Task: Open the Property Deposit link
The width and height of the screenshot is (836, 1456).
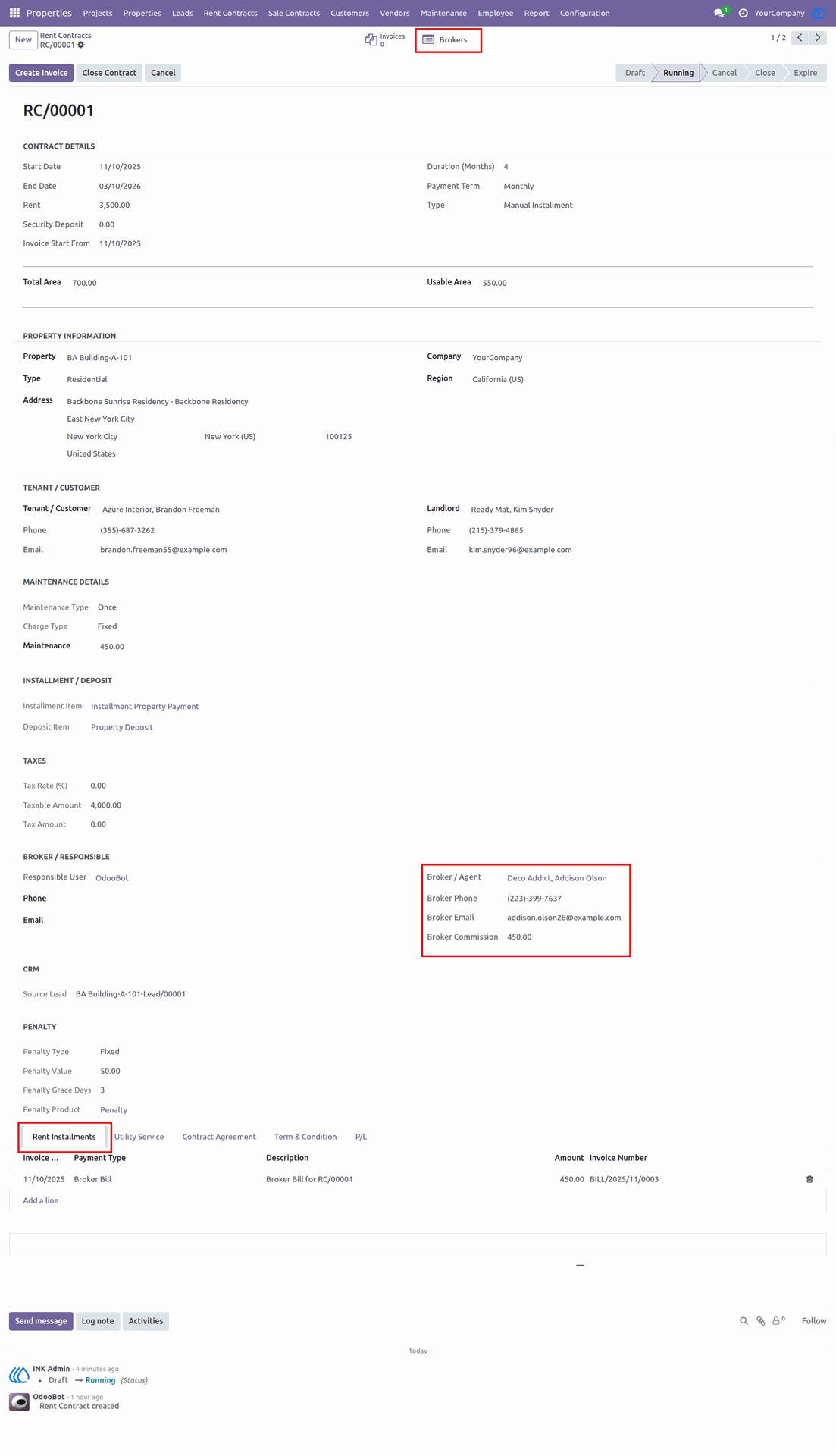Action: 122,727
